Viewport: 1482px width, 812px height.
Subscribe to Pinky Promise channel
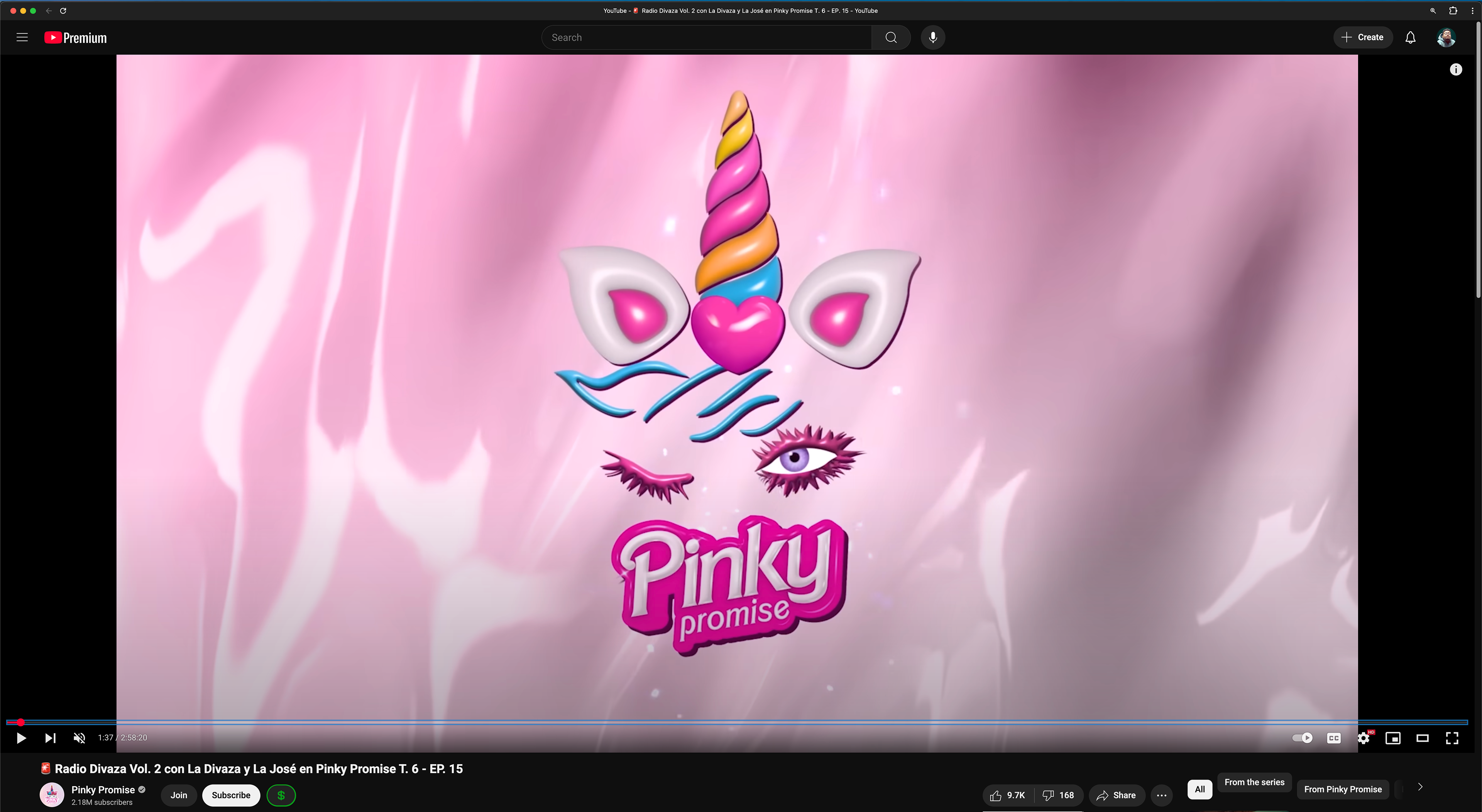click(231, 795)
